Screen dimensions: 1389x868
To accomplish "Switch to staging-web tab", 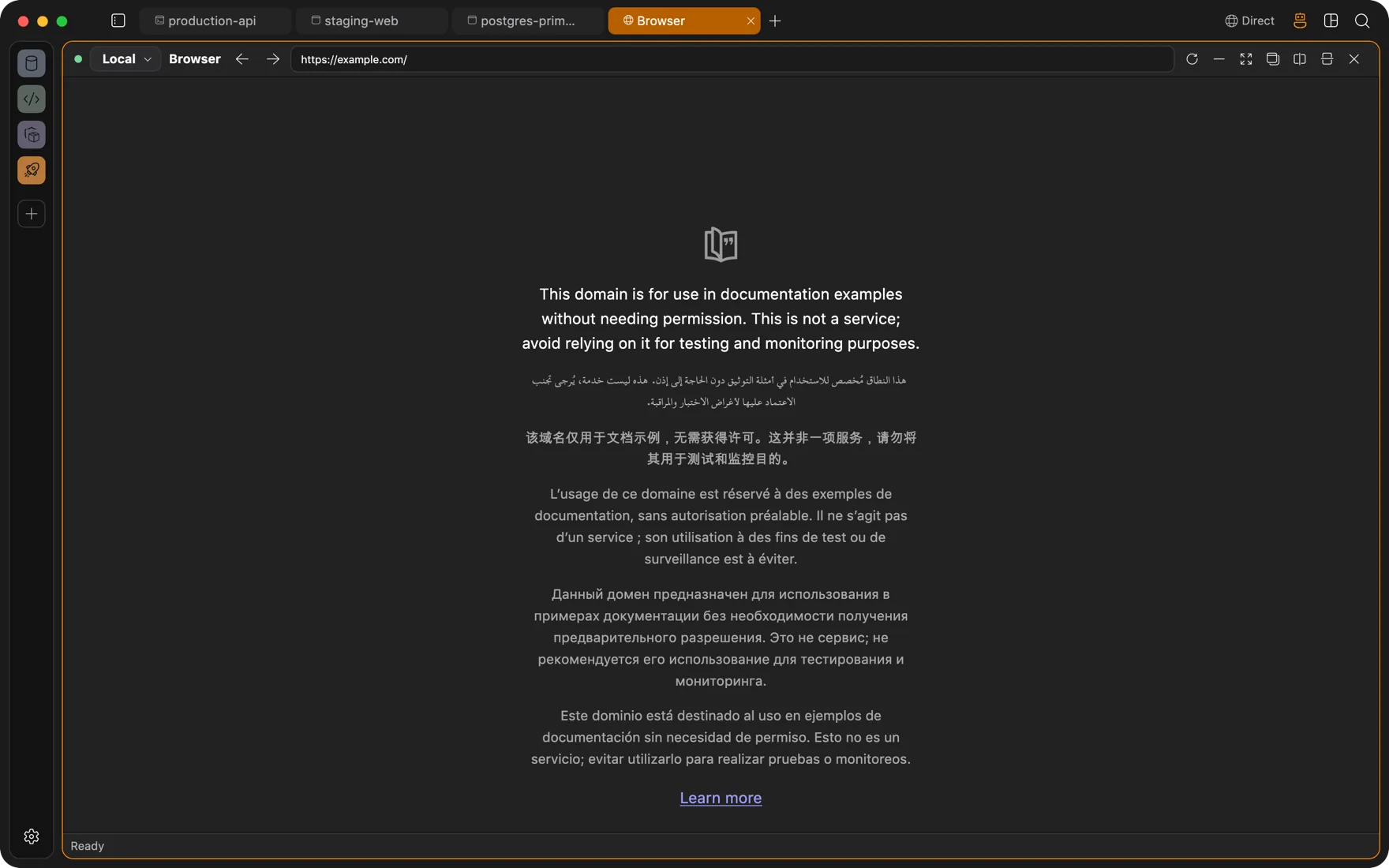I will pyautogui.click(x=371, y=21).
